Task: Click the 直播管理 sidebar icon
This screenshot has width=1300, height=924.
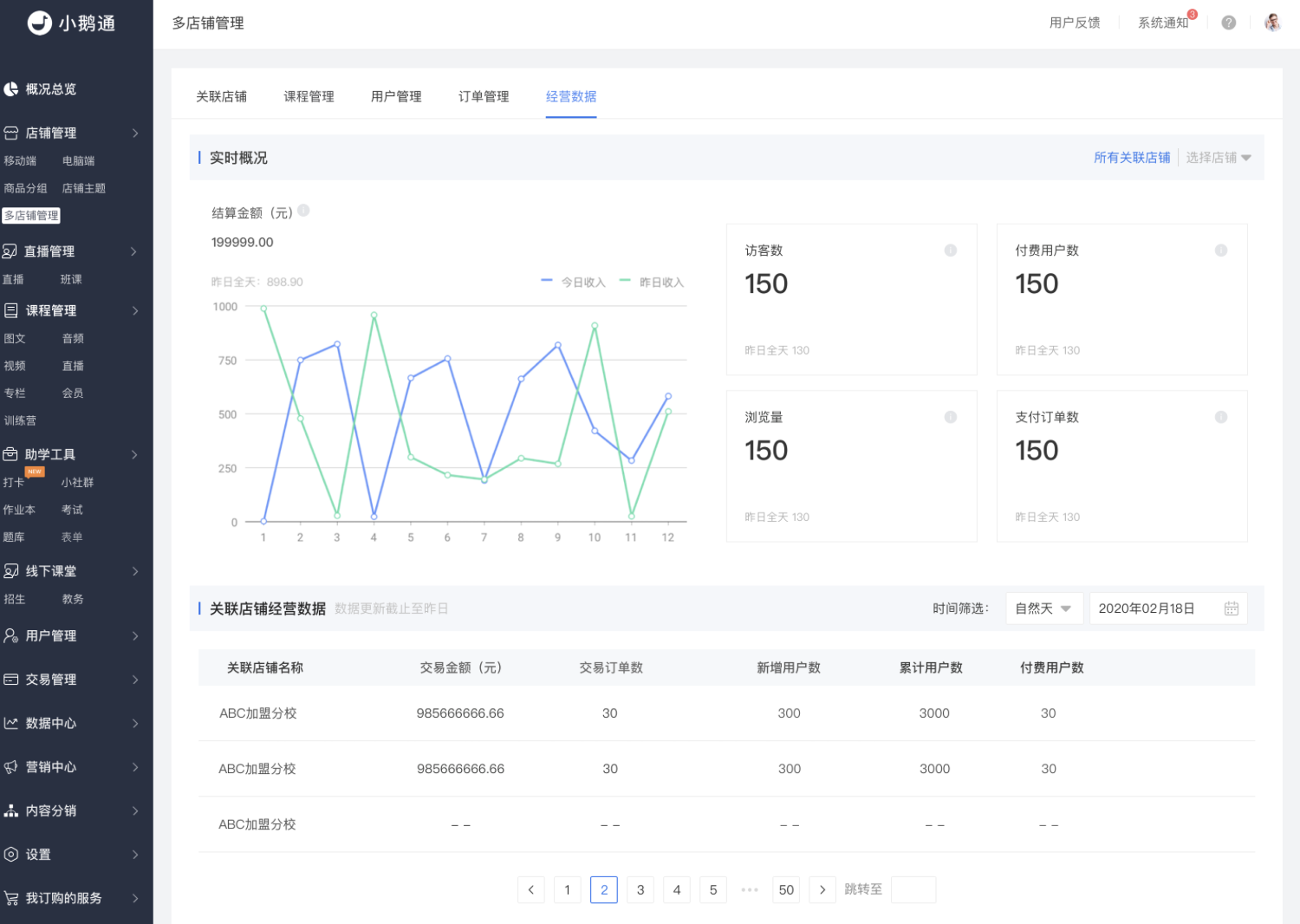Action: coord(10,251)
